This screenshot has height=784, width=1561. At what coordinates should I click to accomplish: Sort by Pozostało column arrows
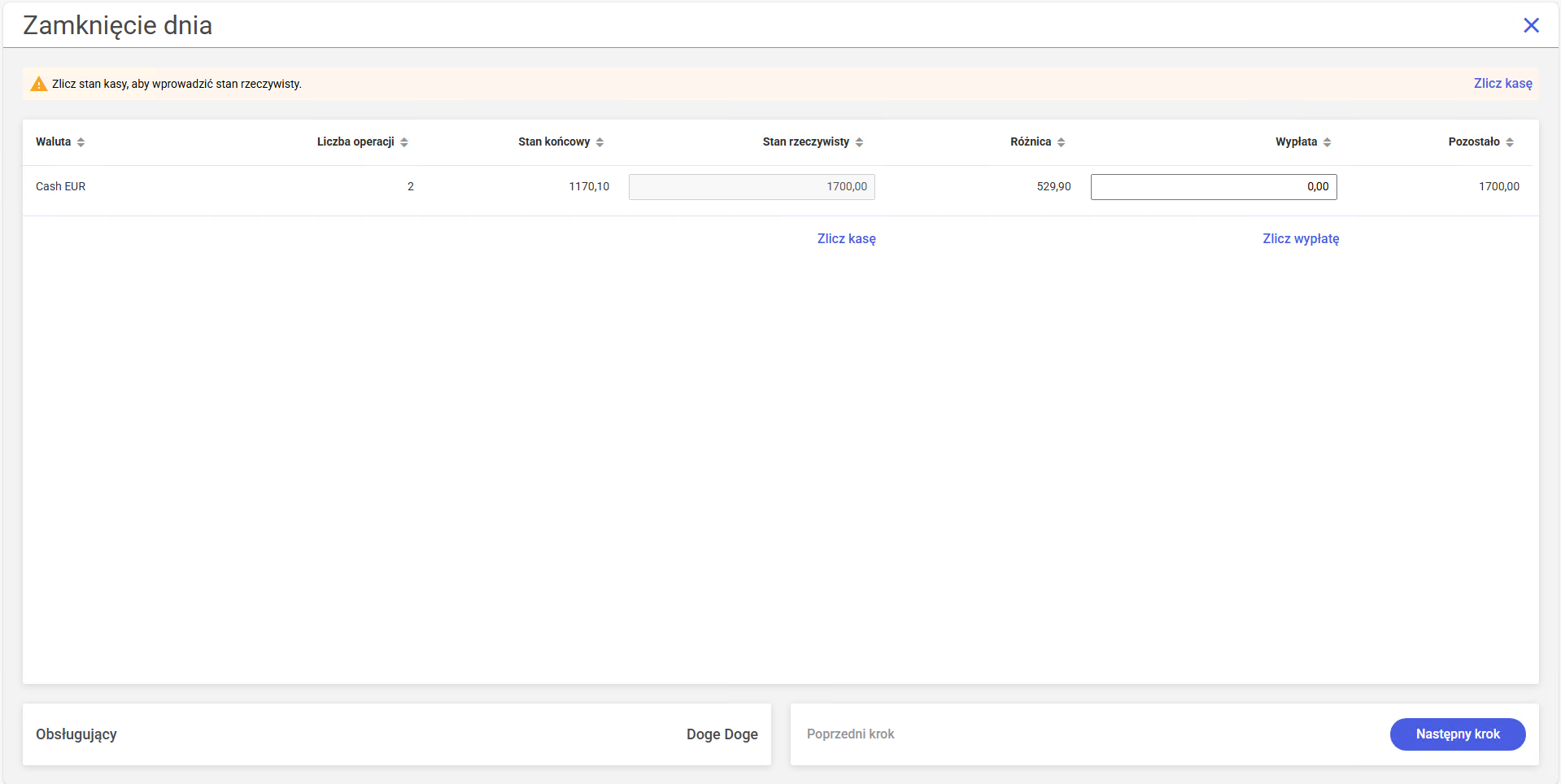point(1510,142)
